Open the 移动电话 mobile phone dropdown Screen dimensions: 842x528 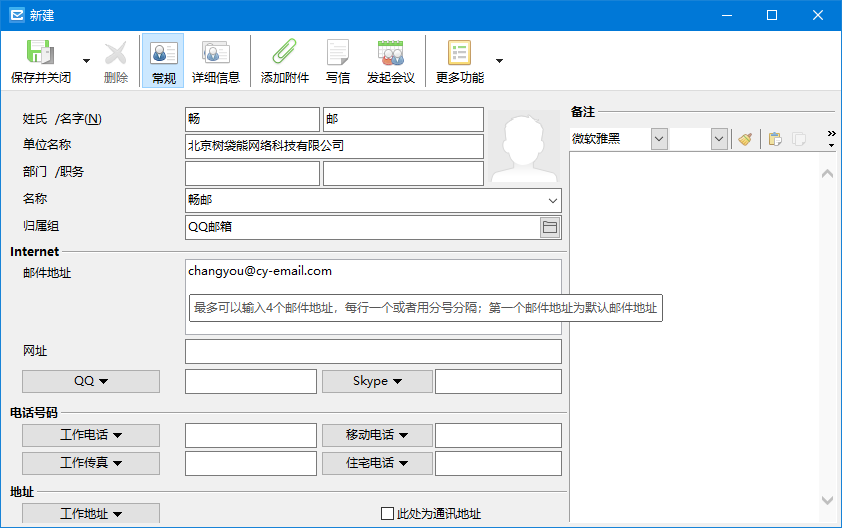[x=377, y=435]
